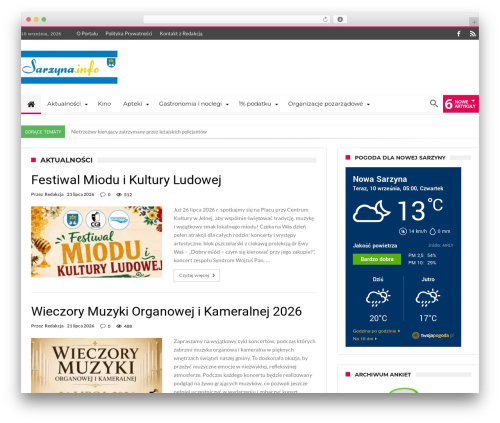Open Godzina po godzinie forecast link
This screenshot has width=500, height=423.
pyautogui.click(x=376, y=331)
